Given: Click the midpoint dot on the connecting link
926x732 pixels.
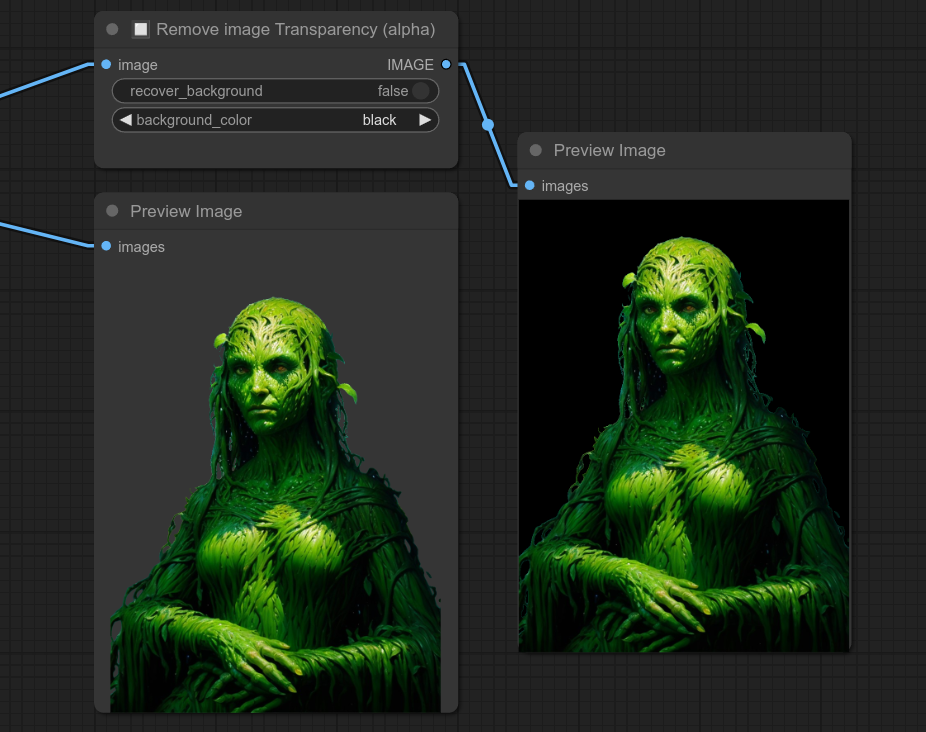Looking at the screenshot, I should pyautogui.click(x=488, y=125).
